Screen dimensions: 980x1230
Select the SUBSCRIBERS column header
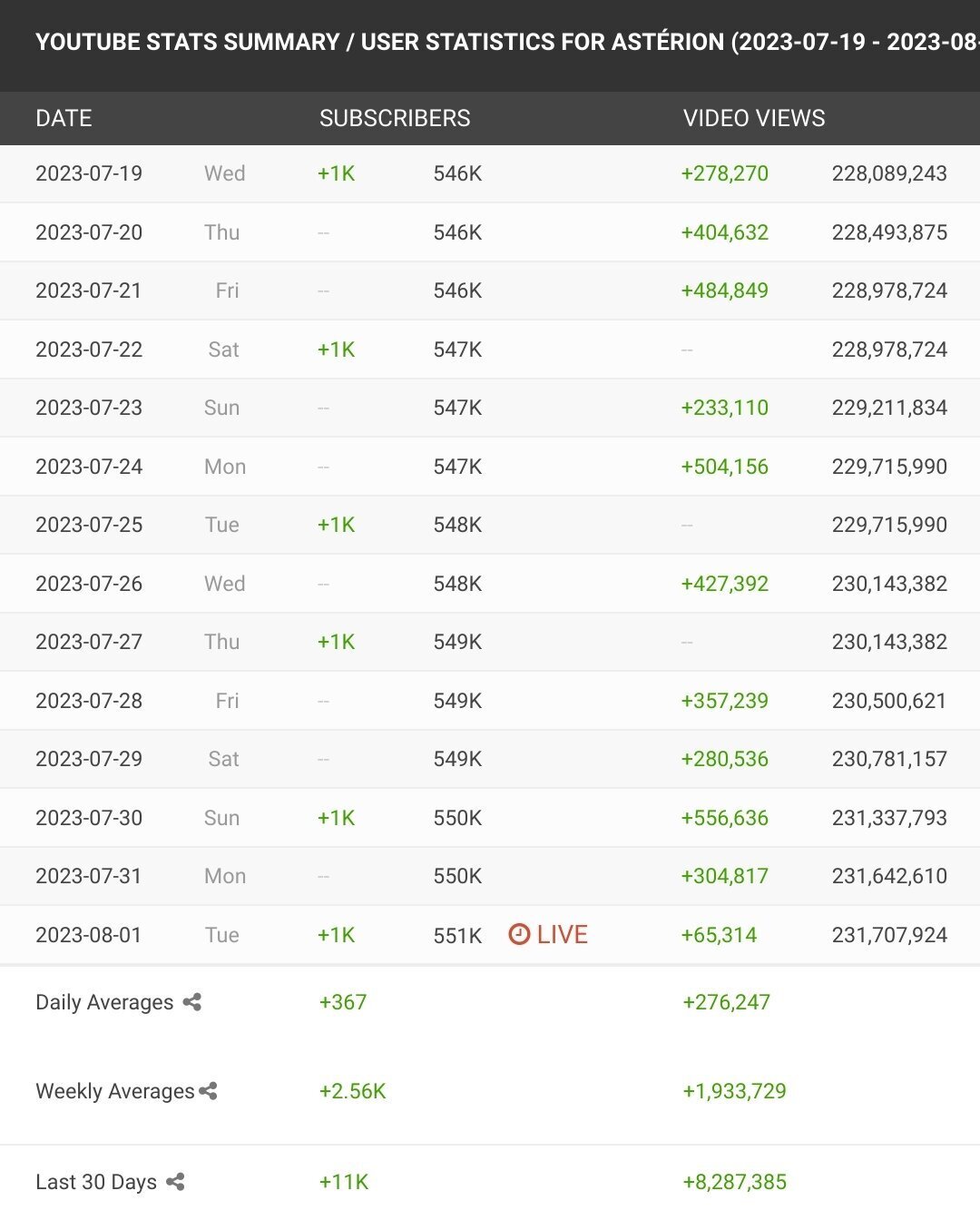395,118
